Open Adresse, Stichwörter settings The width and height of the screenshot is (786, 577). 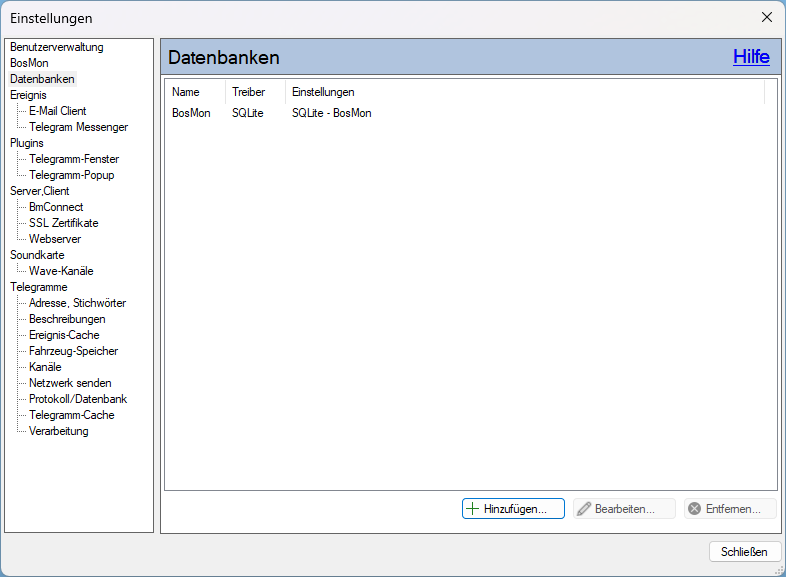pos(77,303)
